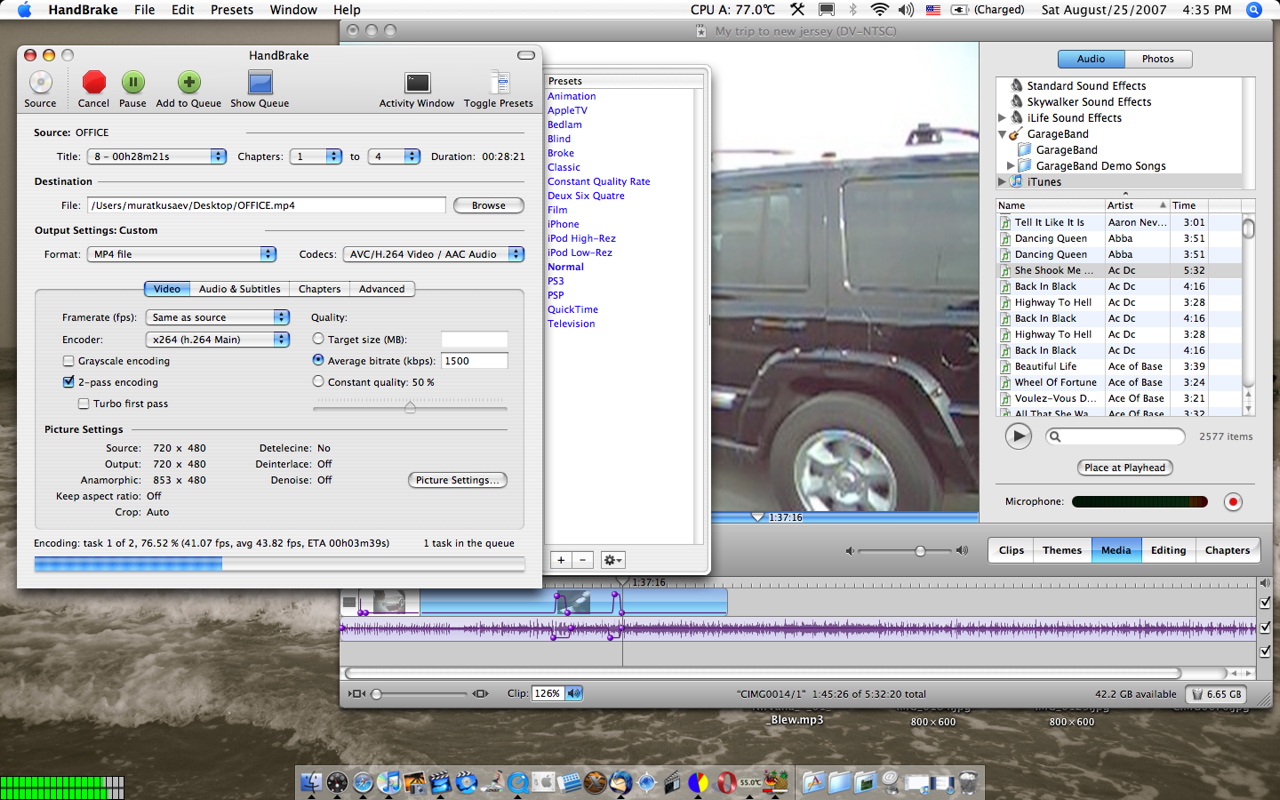The image size is (1280, 800).
Task: Open the Activity Window icon
Action: point(417,82)
